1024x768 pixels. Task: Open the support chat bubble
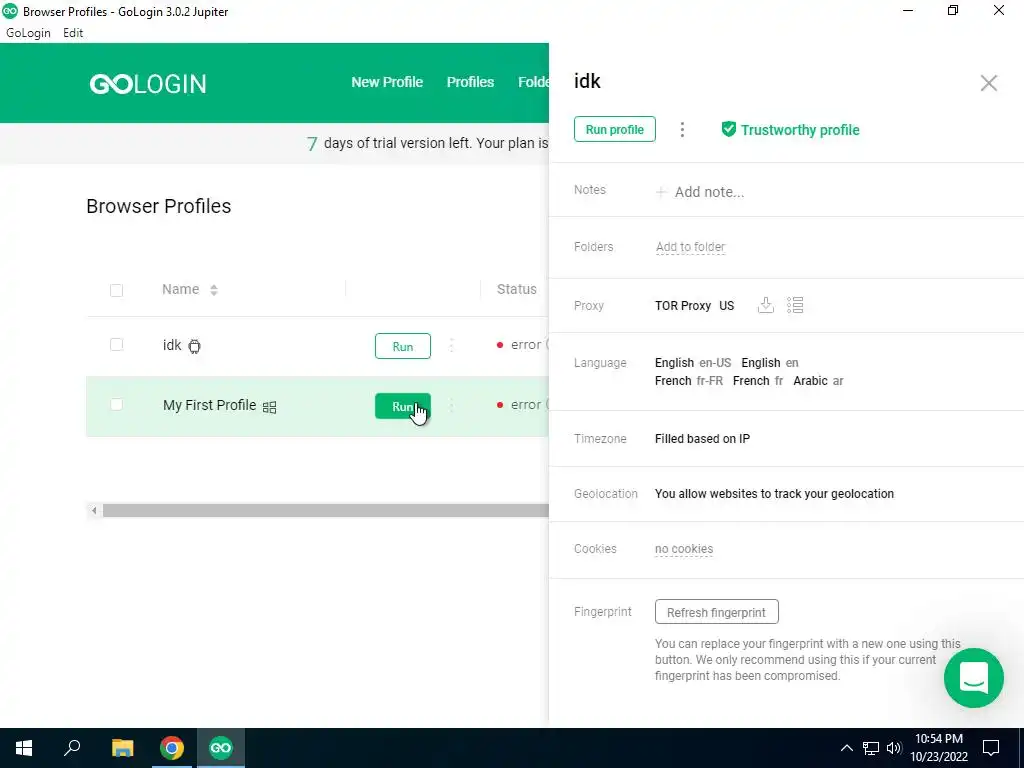pos(973,678)
